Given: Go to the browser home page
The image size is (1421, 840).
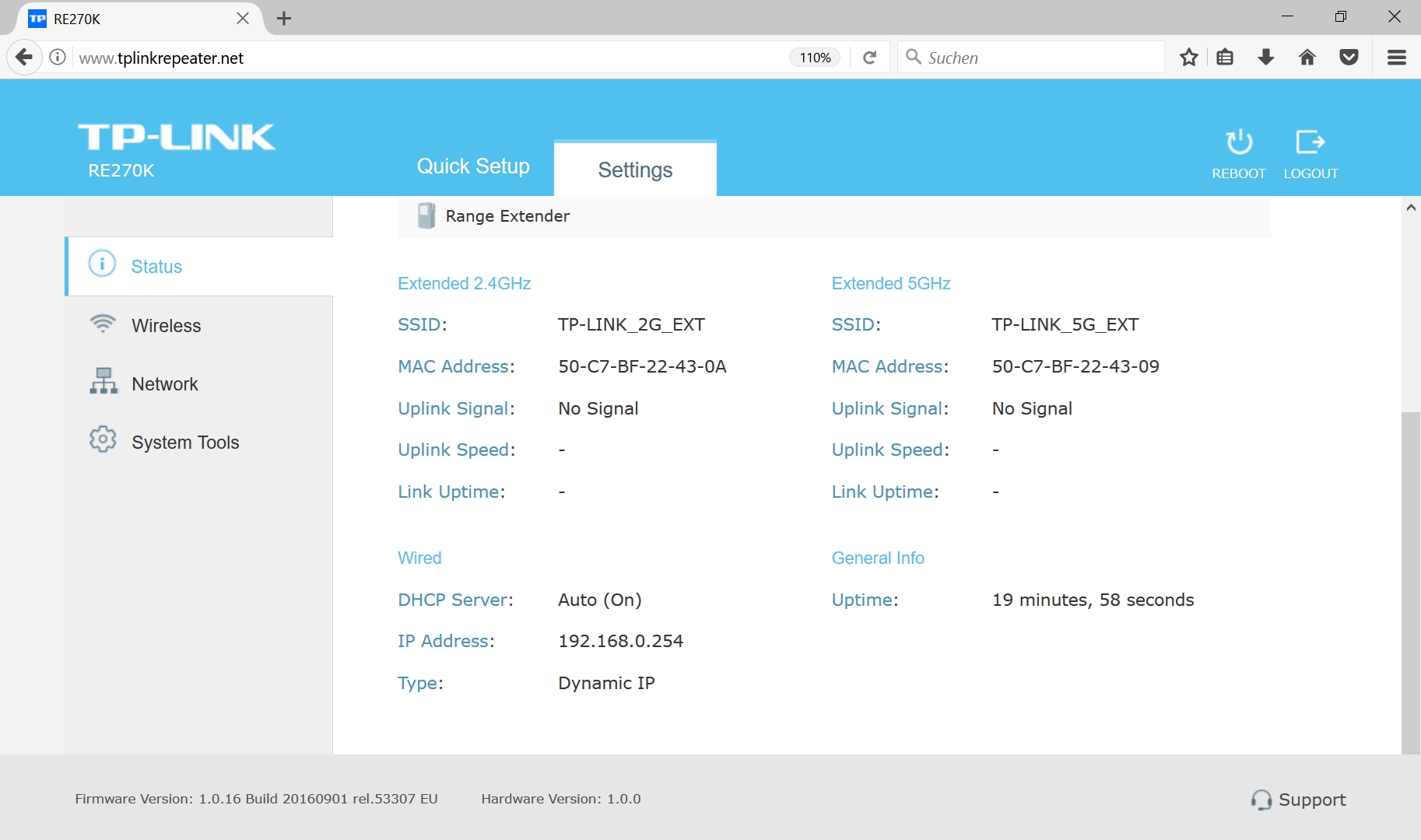Looking at the screenshot, I should (x=1307, y=58).
